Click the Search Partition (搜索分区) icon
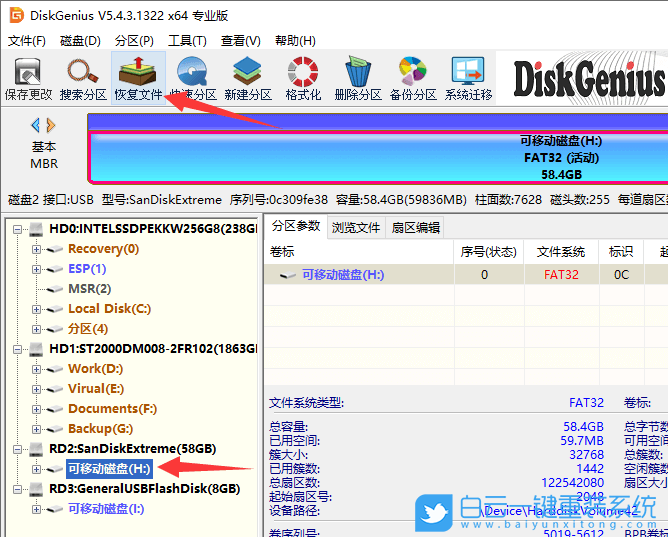 coord(83,79)
